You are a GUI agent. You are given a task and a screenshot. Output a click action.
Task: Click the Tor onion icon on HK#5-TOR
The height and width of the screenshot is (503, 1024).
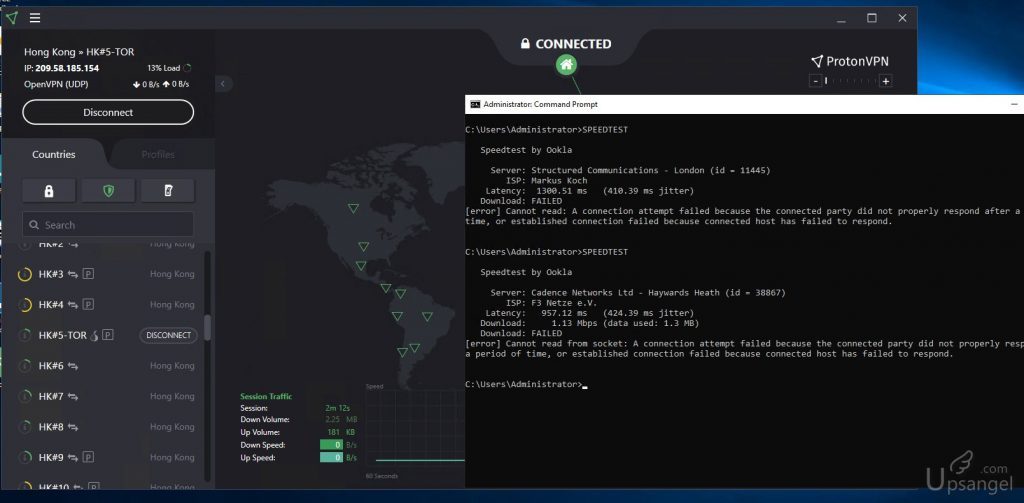click(x=95, y=335)
